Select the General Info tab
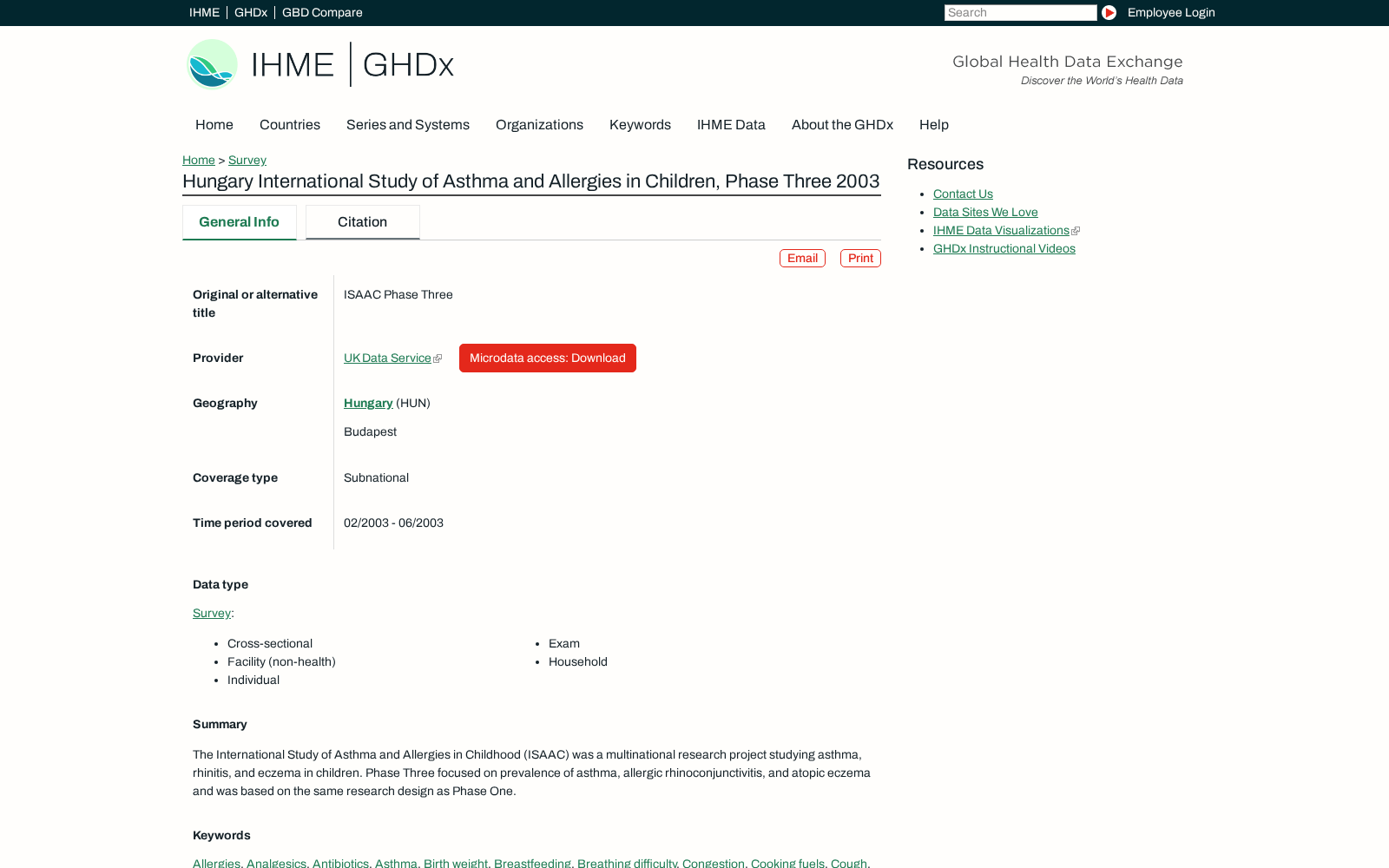 pyautogui.click(x=240, y=222)
